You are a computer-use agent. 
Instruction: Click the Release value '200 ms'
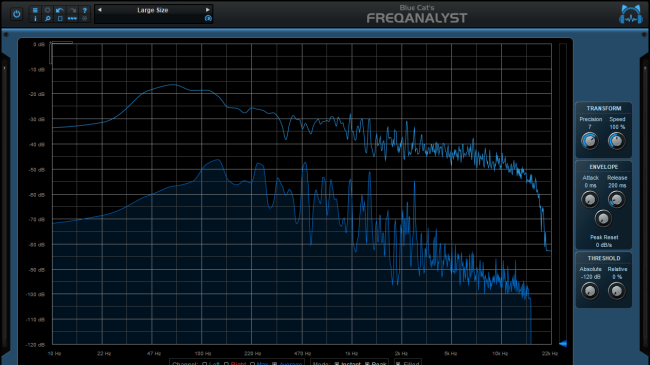[617, 185]
